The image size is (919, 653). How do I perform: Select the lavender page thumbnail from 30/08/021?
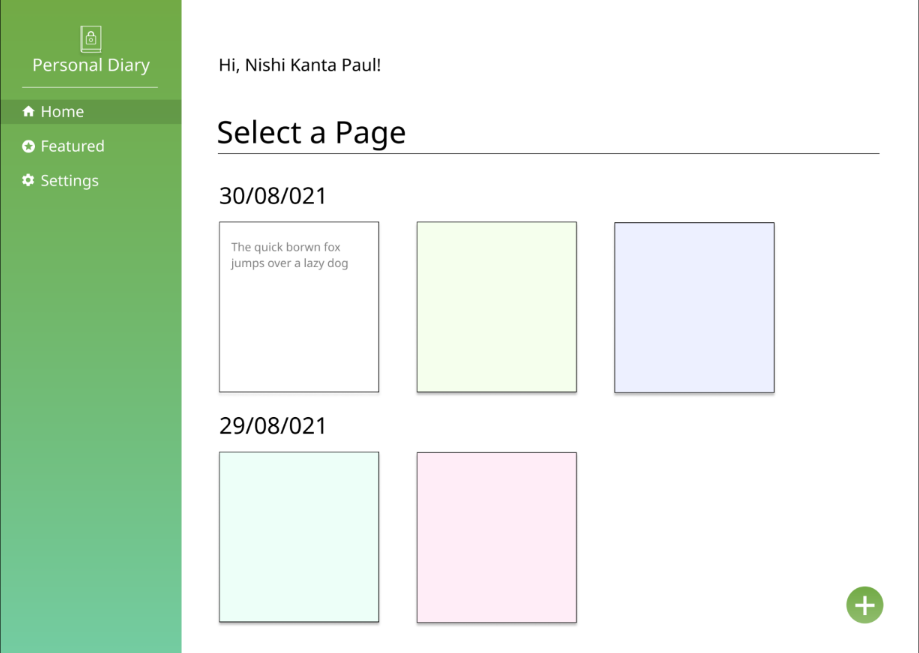(694, 305)
